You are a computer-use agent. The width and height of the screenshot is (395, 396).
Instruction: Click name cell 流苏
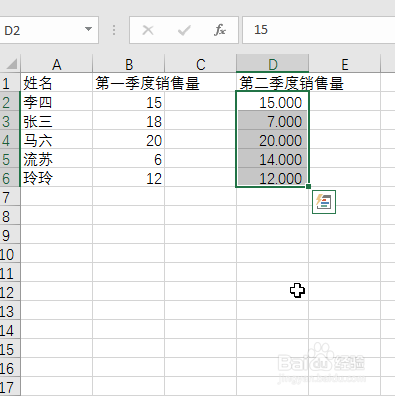56,159
